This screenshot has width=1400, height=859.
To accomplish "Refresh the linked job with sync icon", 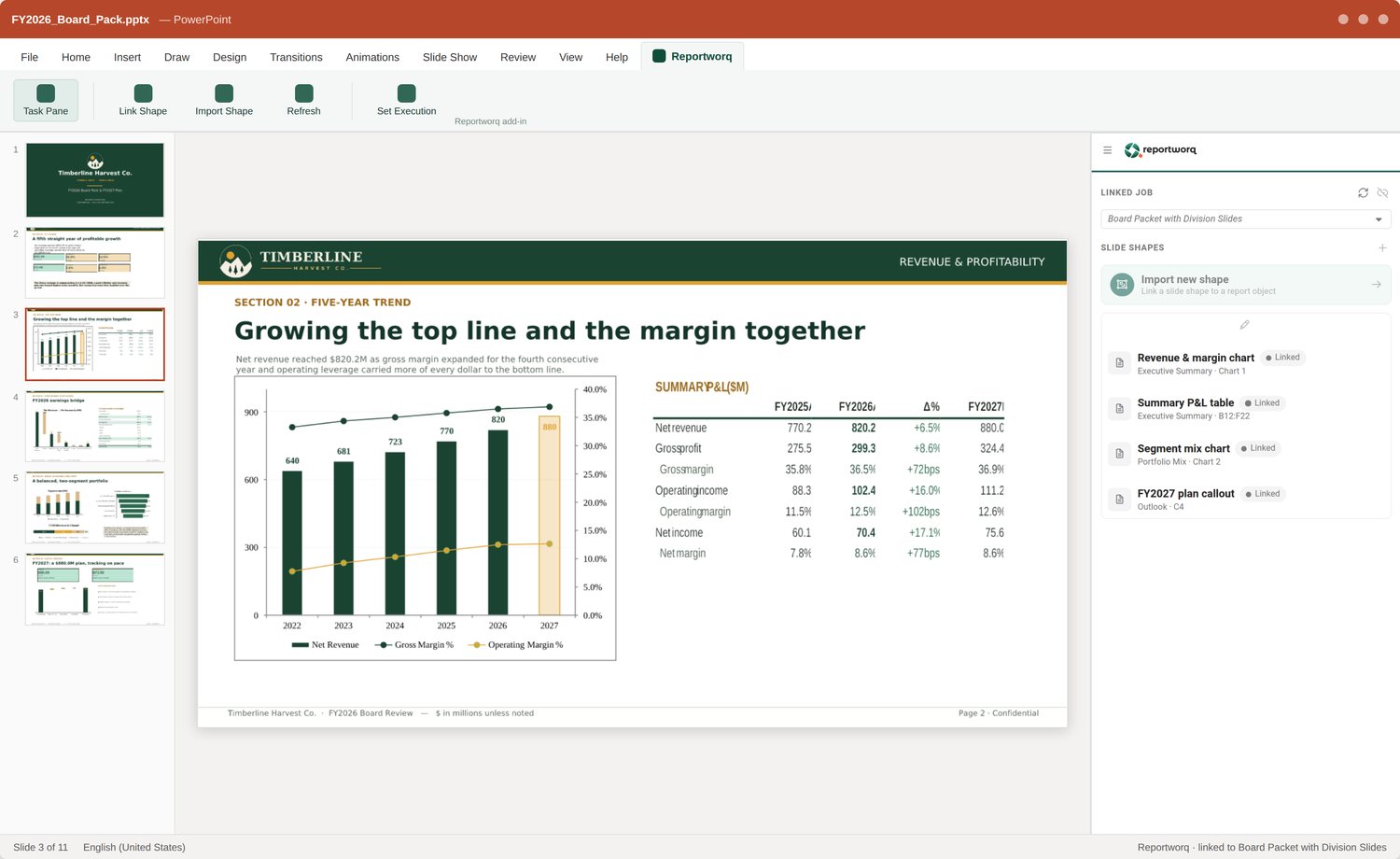I will (1363, 192).
